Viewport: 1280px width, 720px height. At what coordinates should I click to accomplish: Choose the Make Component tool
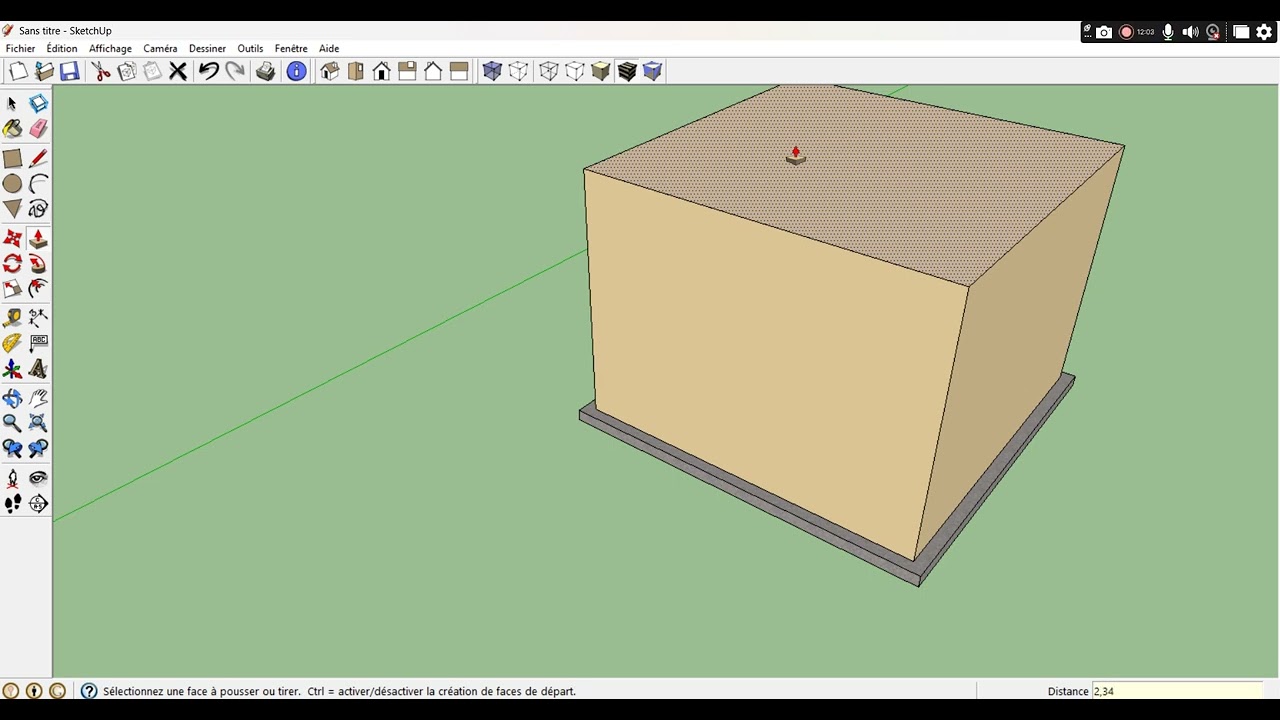coord(38,104)
